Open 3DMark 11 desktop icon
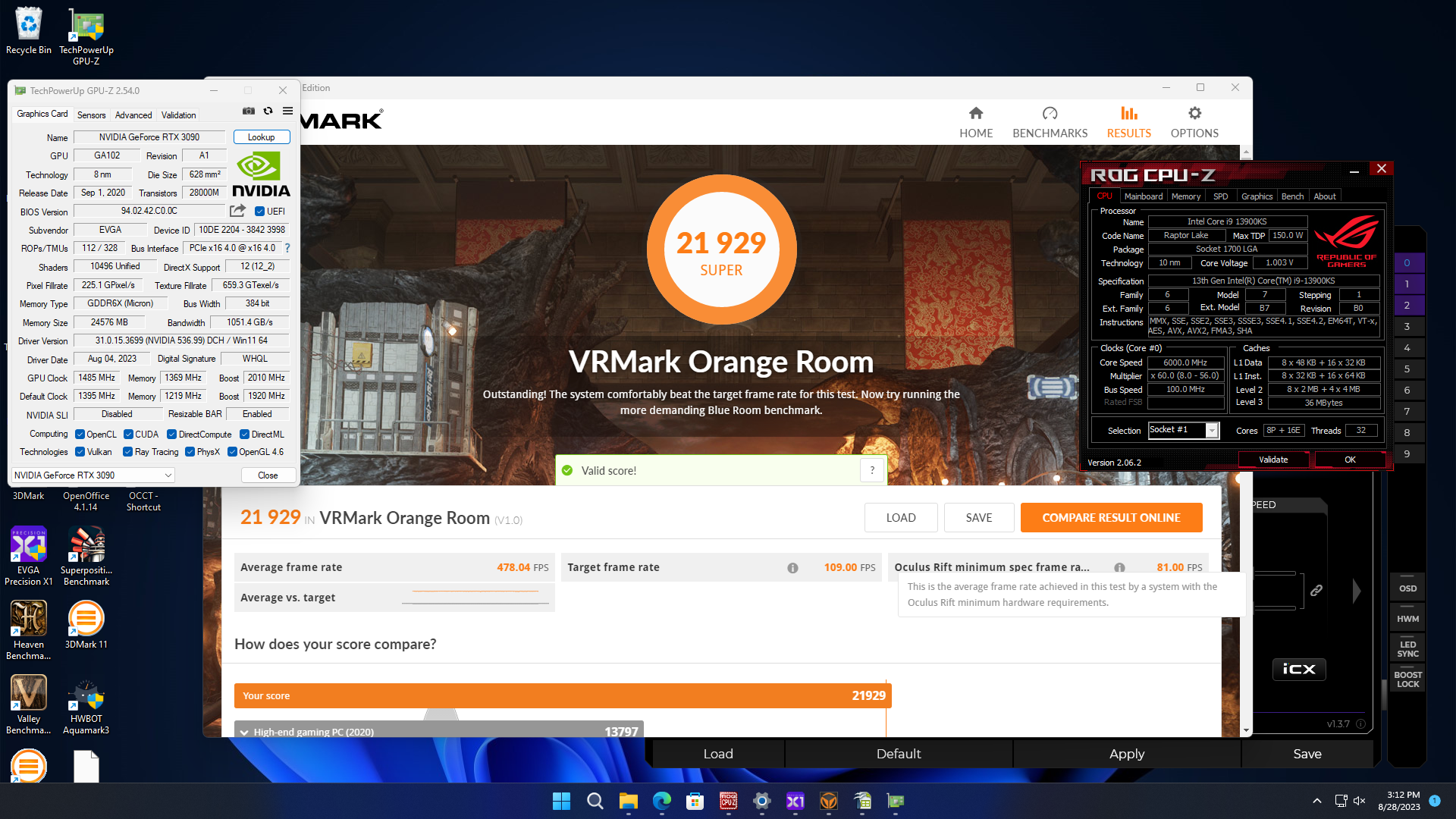The image size is (1456, 819). [x=86, y=625]
